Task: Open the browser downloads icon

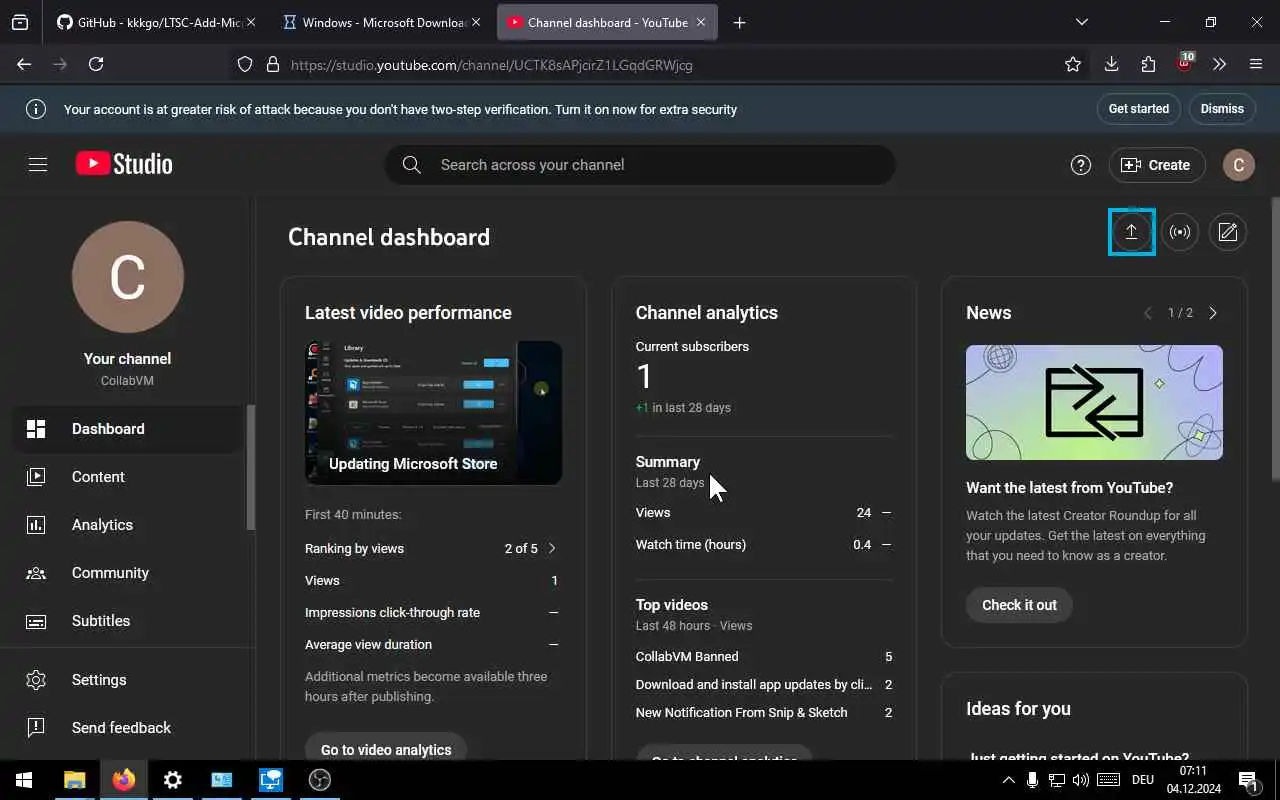Action: 1111,64
